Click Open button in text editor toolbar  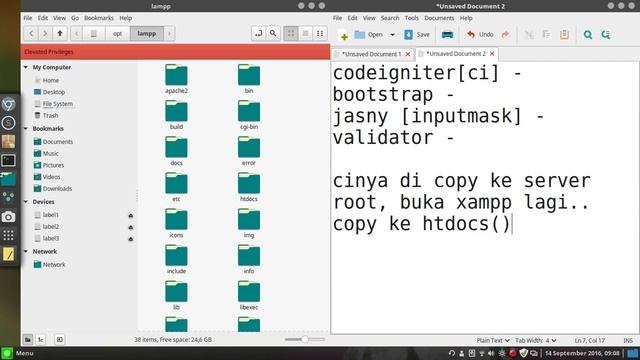click(x=369, y=35)
